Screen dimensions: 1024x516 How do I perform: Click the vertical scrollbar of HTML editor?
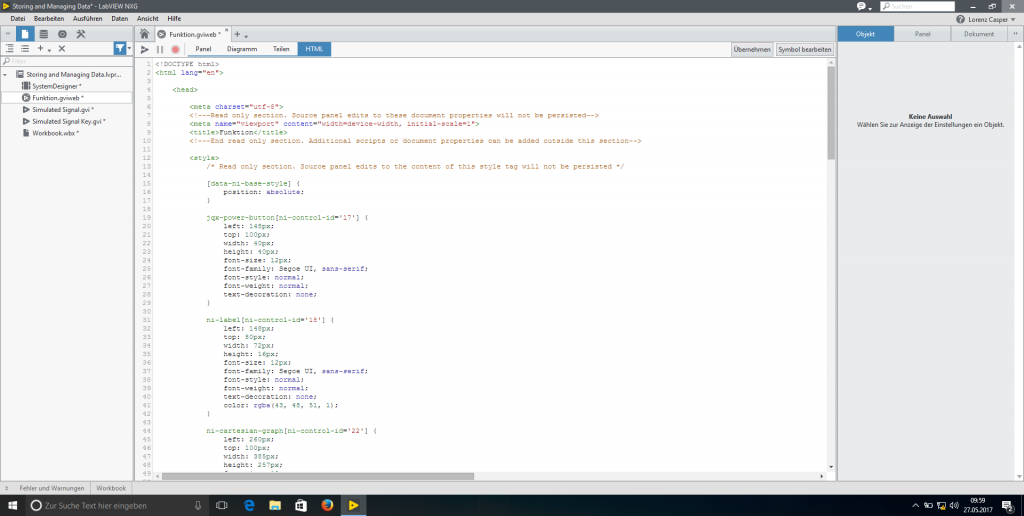[x=831, y=112]
